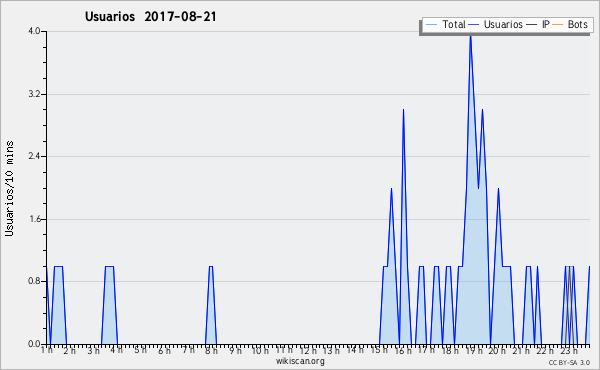Click the '14 h' x-axis label
The width and height of the screenshot is (600, 370).
click(355, 350)
